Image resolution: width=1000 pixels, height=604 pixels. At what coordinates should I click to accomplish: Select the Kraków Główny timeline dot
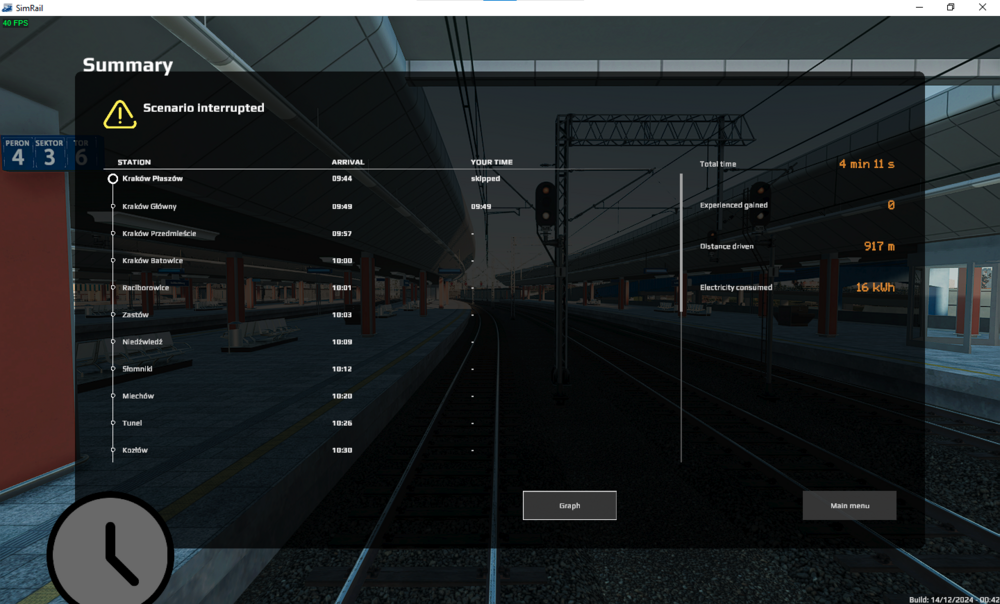pyautogui.click(x=113, y=206)
